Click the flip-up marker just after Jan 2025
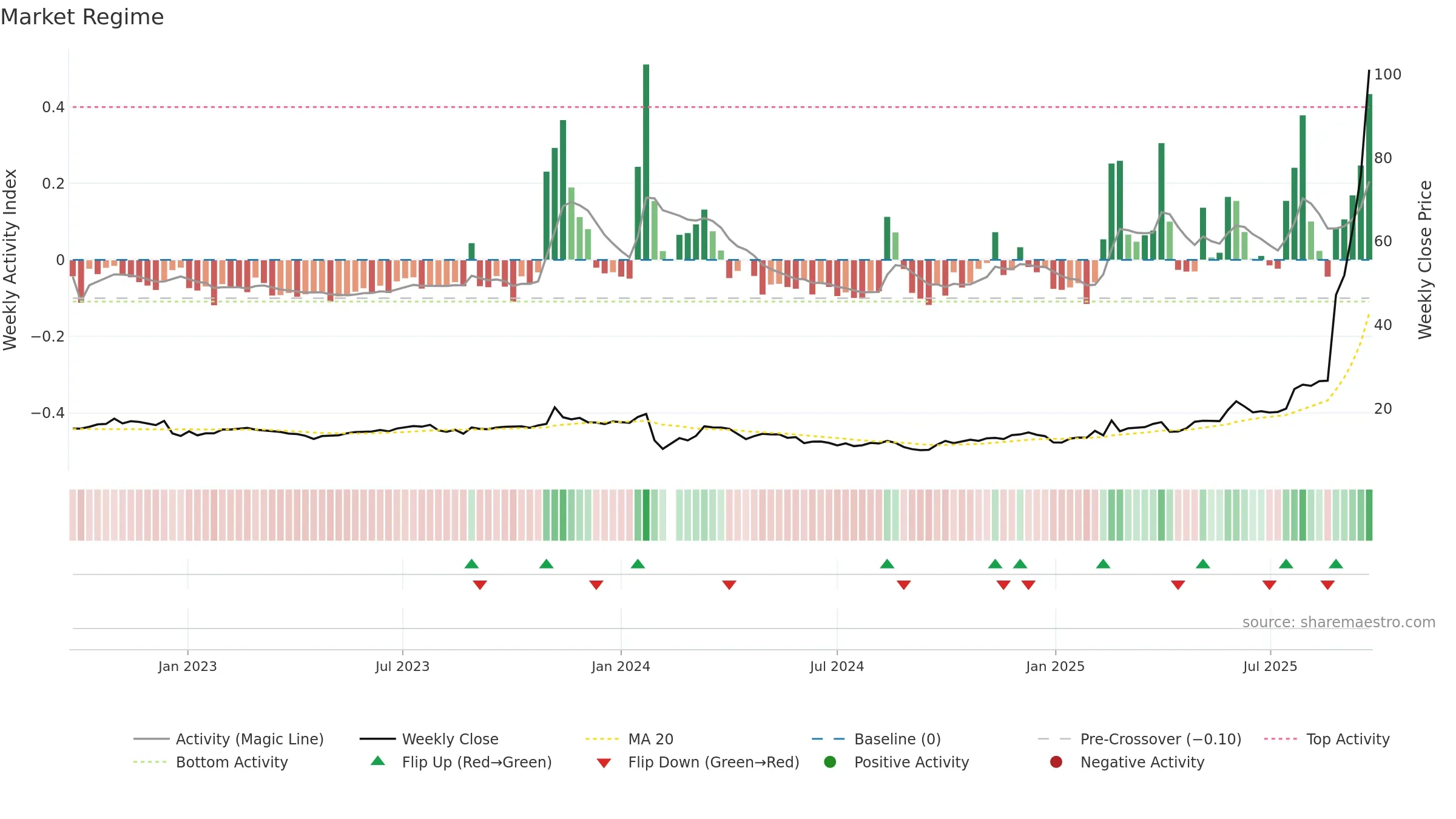 [x=1103, y=564]
